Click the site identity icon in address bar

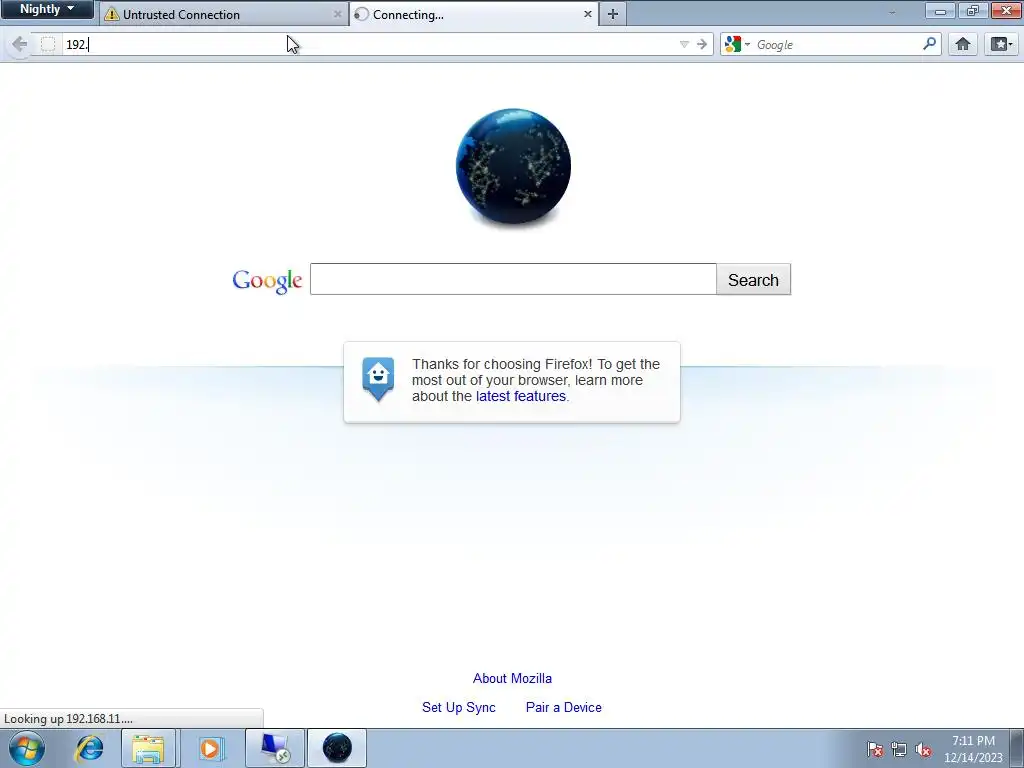click(x=48, y=44)
